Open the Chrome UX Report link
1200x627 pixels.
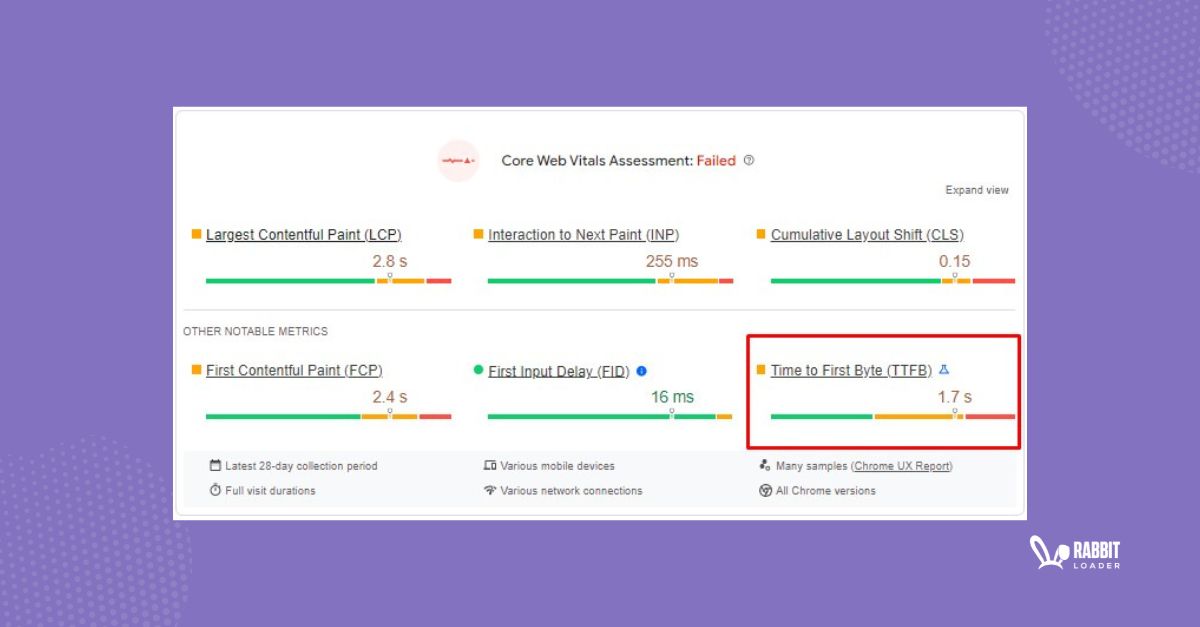pos(901,465)
